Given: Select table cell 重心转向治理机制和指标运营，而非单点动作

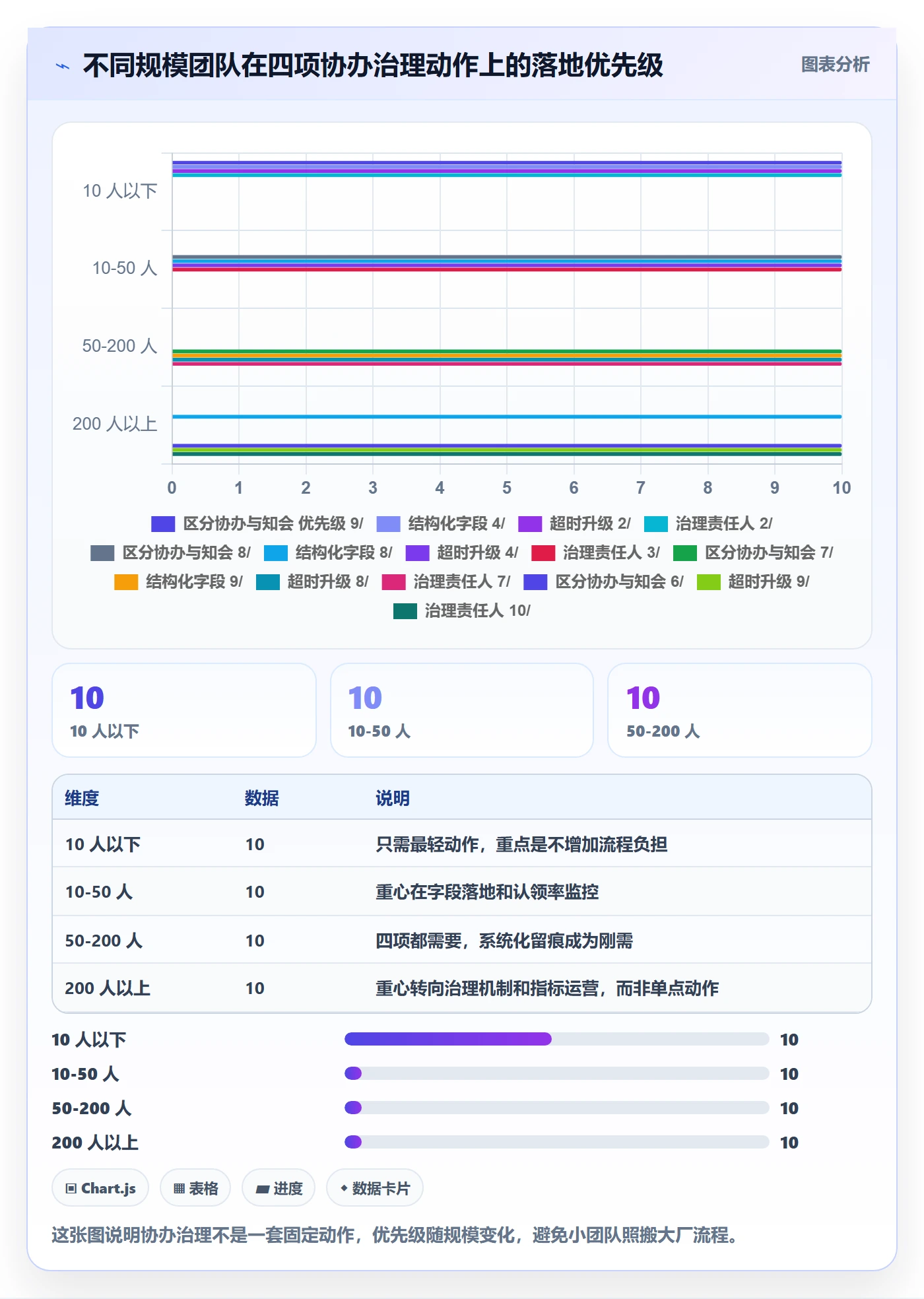Looking at the screenshot, I should click(547, 988).
